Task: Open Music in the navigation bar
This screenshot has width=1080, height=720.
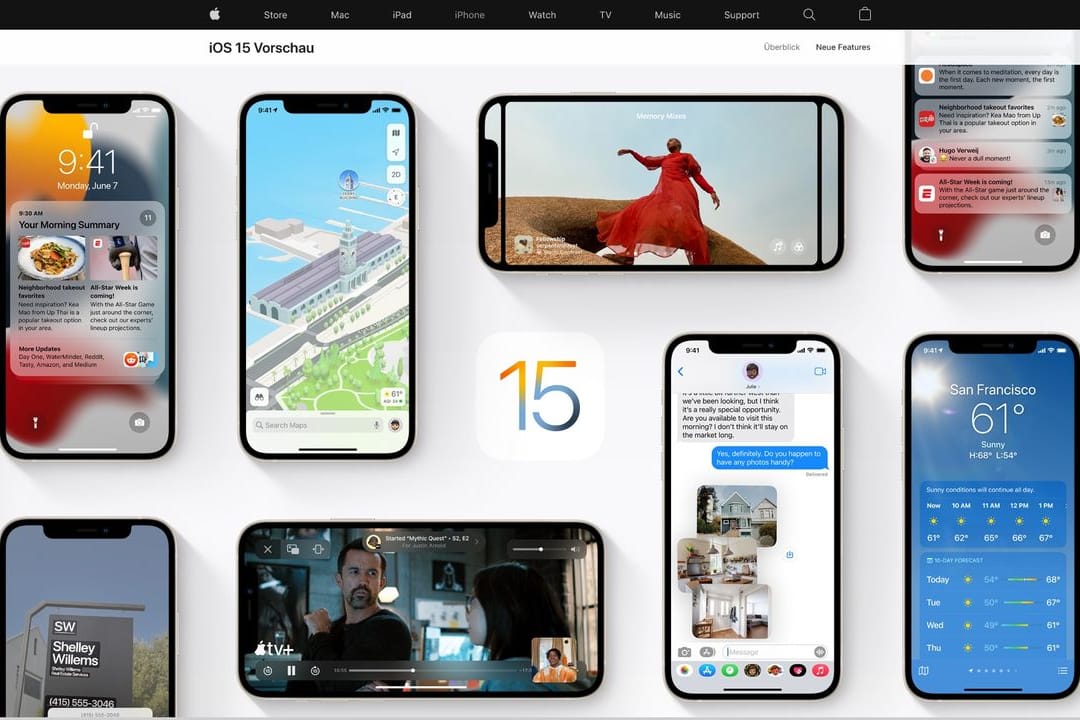Action: pos(667,14)
